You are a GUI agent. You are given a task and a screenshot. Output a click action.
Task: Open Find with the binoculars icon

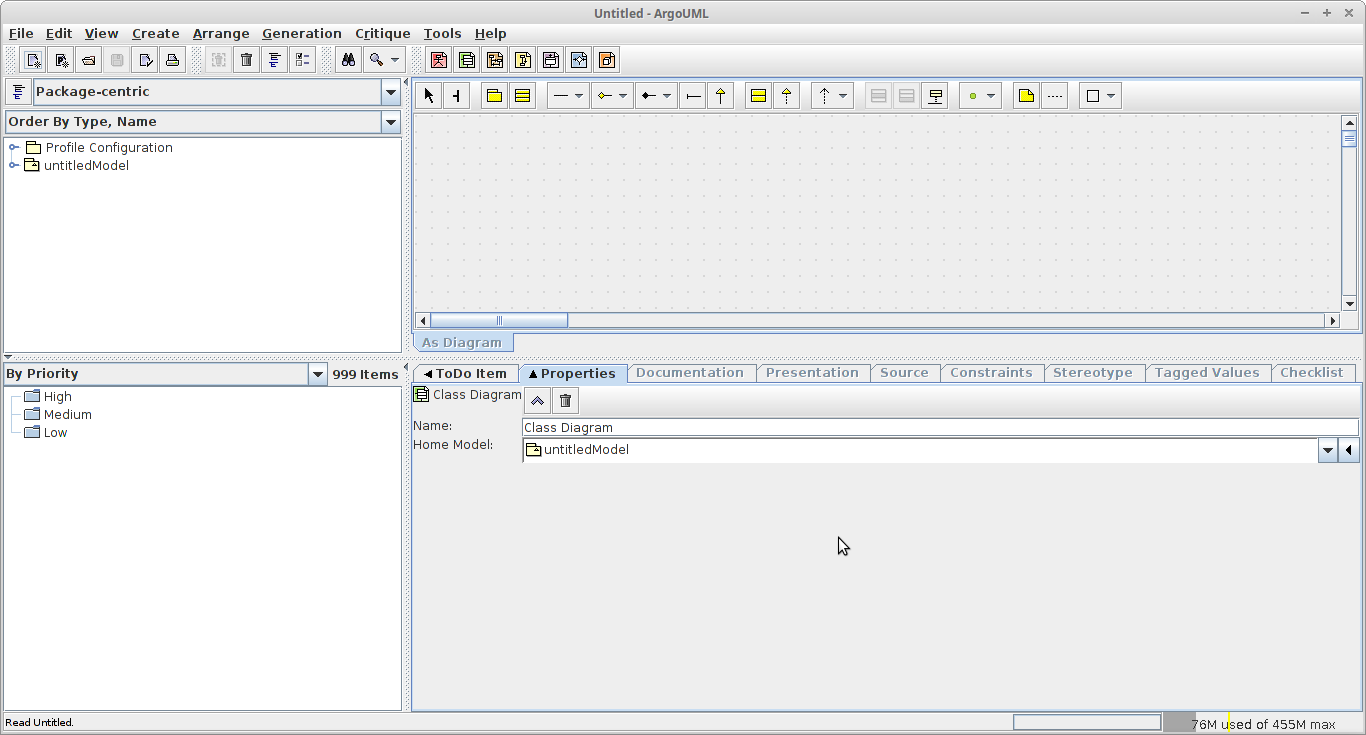(x=348, y=60)
